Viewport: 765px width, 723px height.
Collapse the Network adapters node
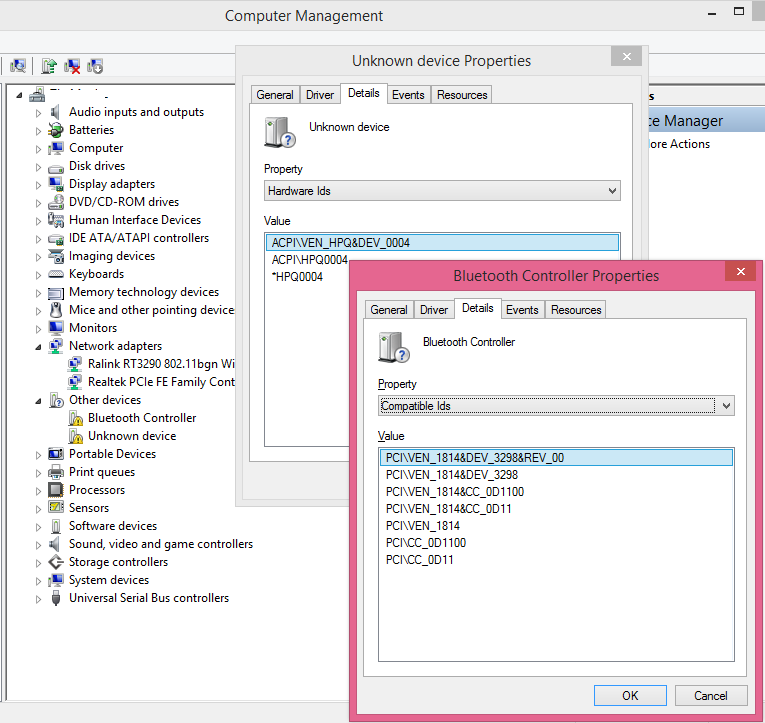39,346
